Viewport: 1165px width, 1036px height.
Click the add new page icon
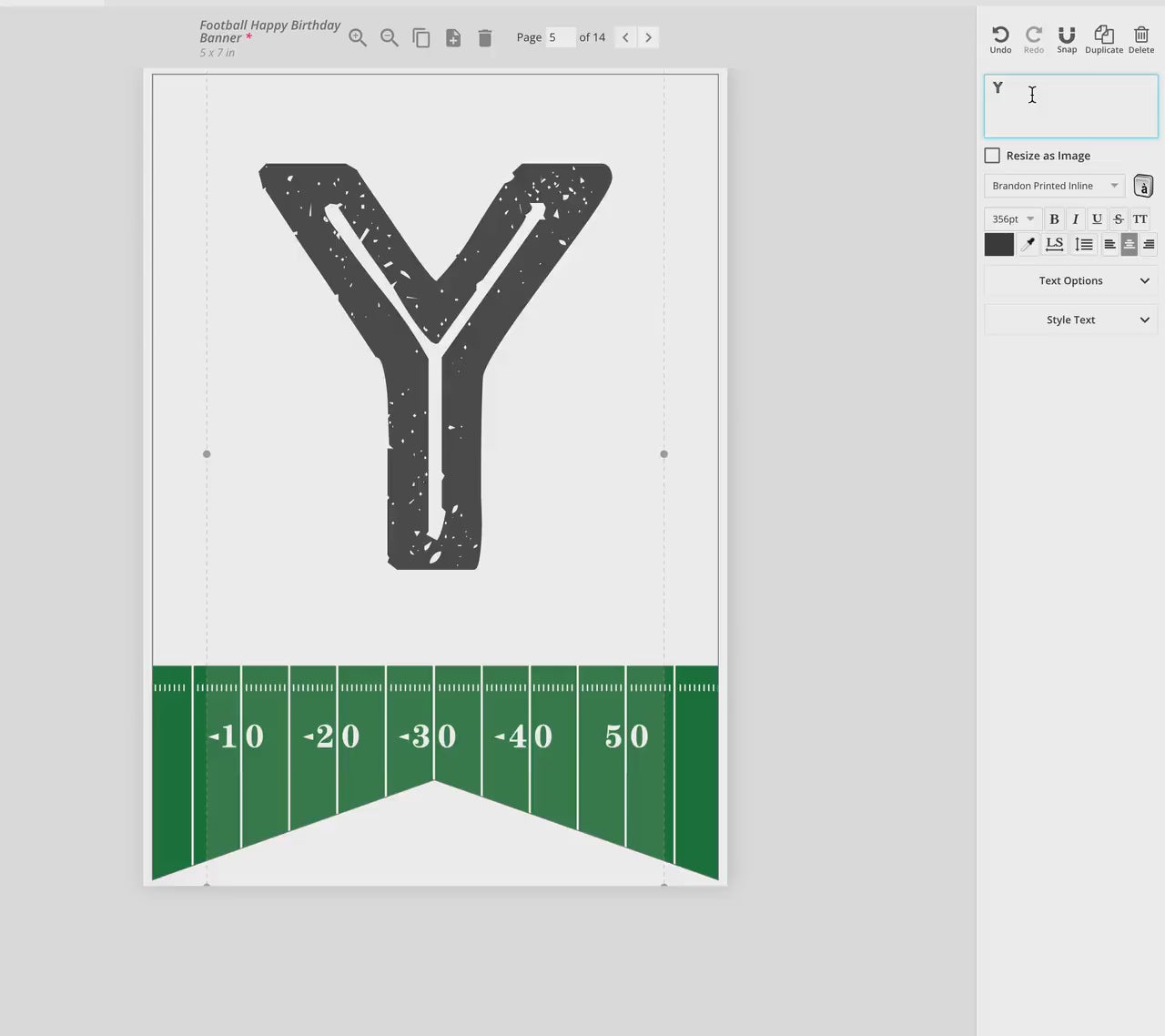[452, 37]
